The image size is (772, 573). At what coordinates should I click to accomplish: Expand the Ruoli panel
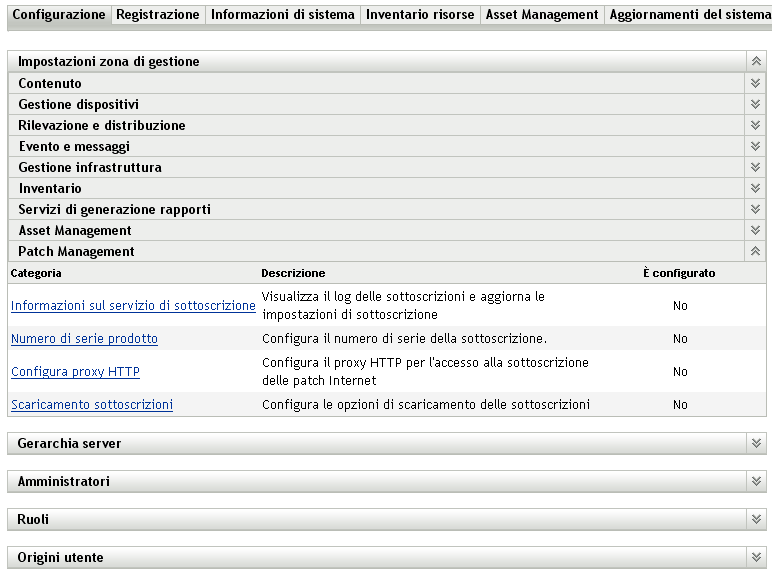click(756, 519)
